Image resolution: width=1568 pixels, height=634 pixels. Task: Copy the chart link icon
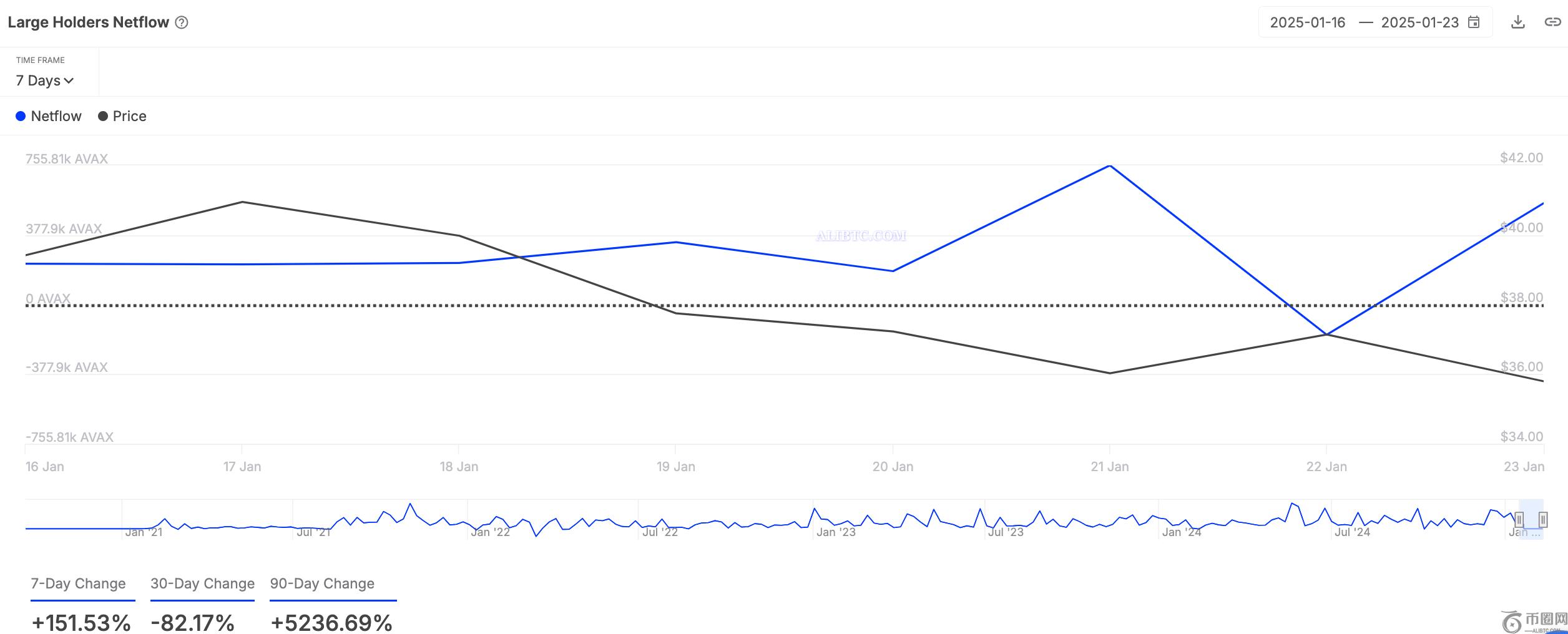coord(1552,22)
